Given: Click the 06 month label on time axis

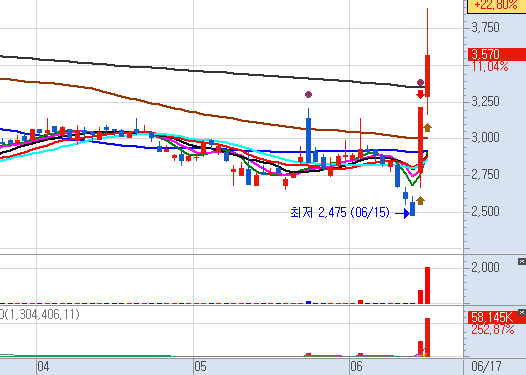Looking at the screenshot, I should pos(356,366).
